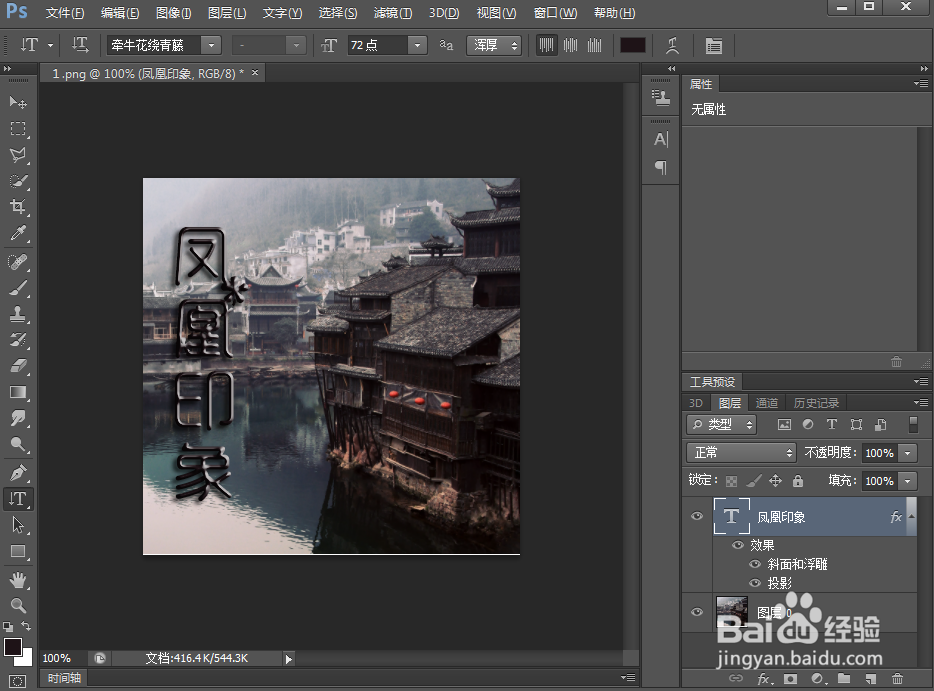934x691 pixels.
Task: Select the Smudge tool
Action: (x=18, y=418)
